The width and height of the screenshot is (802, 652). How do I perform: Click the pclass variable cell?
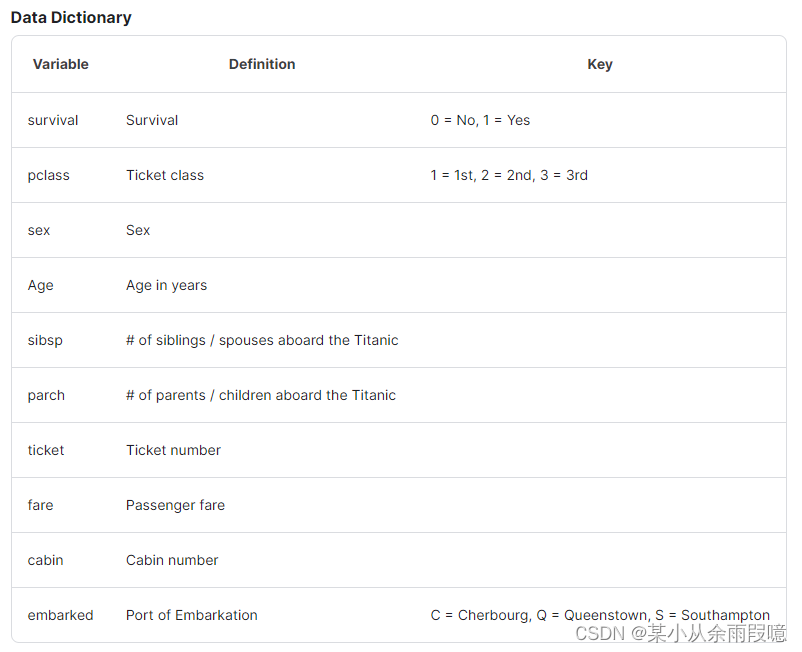49,175
